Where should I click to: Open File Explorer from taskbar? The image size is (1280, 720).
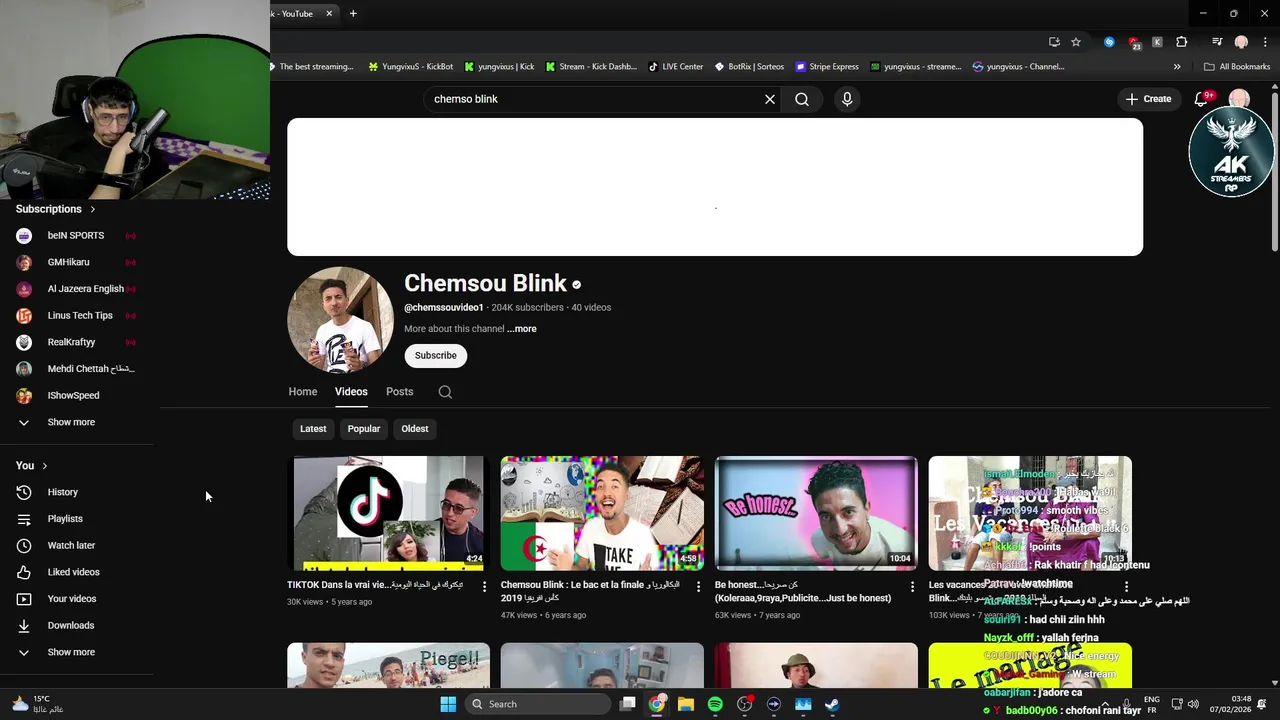pyautogui.click(x=686, y=704)
